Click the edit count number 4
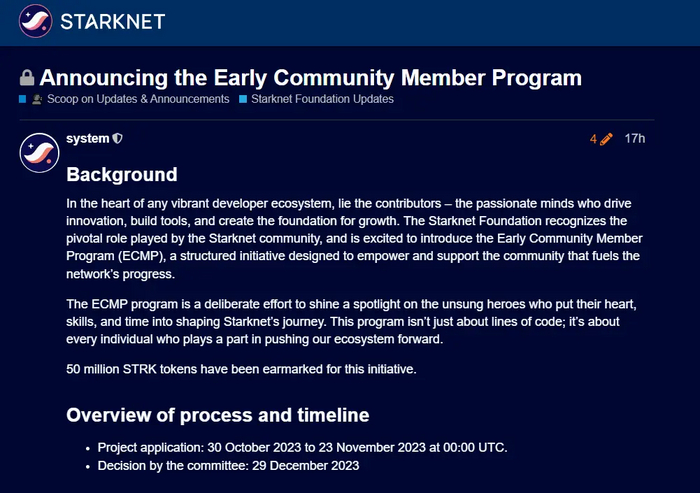700x493 pixels. [x=593, y=139]
